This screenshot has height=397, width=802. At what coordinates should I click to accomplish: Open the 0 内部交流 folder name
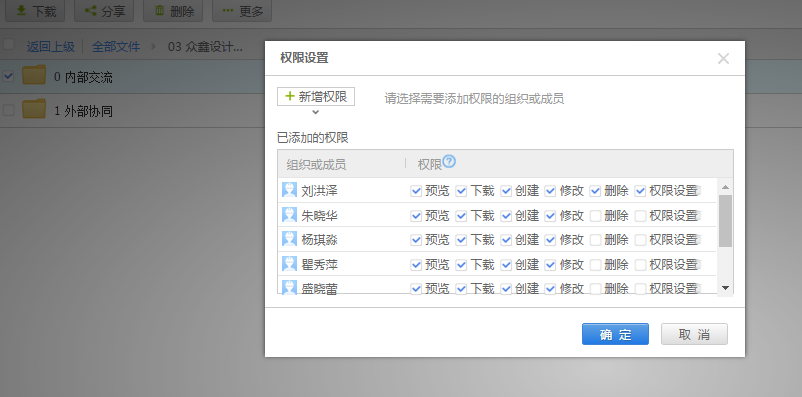pyautogui.click(x=83, y=78)
